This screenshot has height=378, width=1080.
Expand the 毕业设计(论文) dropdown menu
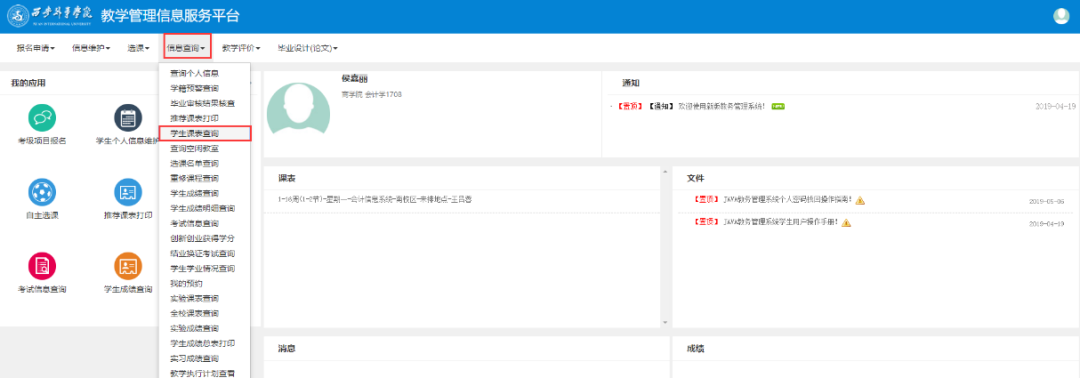tap(307, 48)
